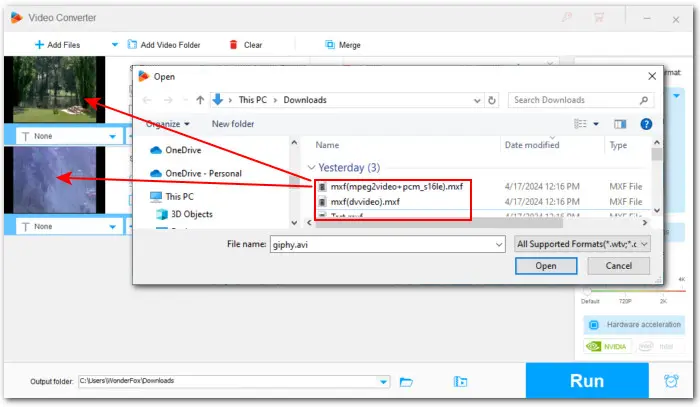Collapse the Yesterday group in file list
The image size is (700, 407).
click(311, 168)
